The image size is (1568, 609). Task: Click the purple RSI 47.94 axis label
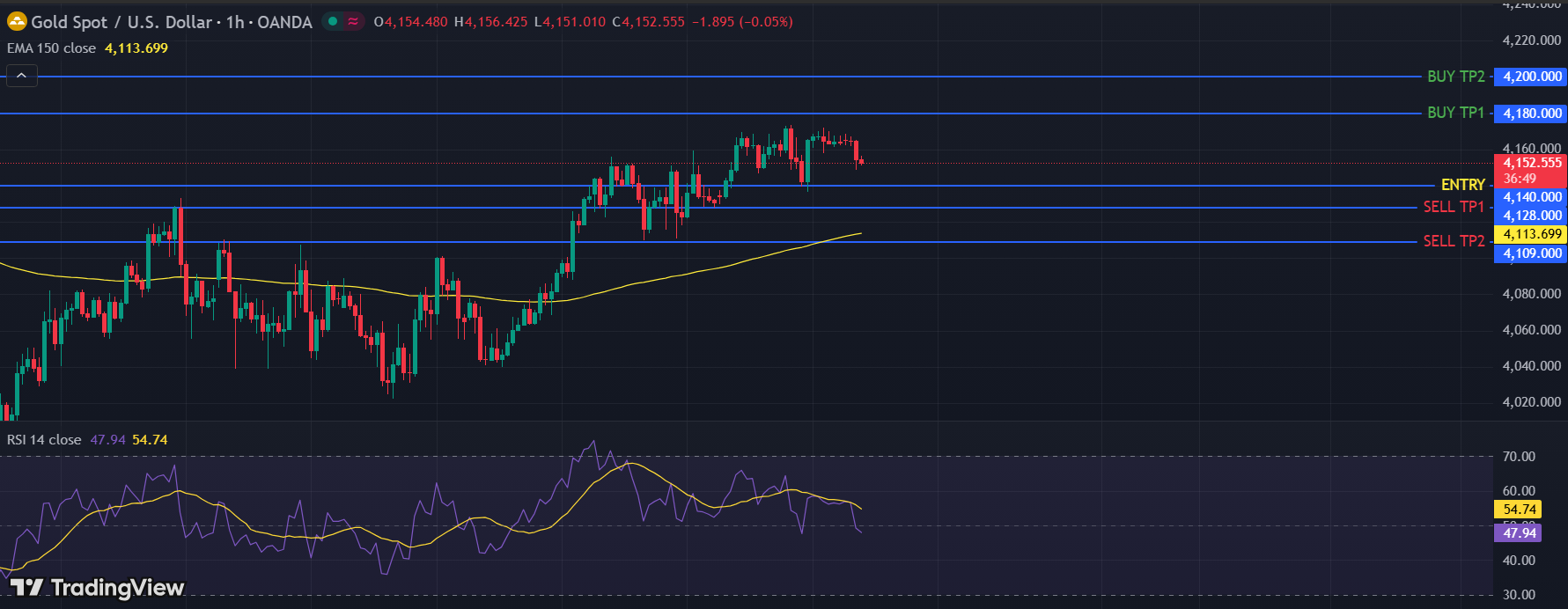[x=1519, y=533]
